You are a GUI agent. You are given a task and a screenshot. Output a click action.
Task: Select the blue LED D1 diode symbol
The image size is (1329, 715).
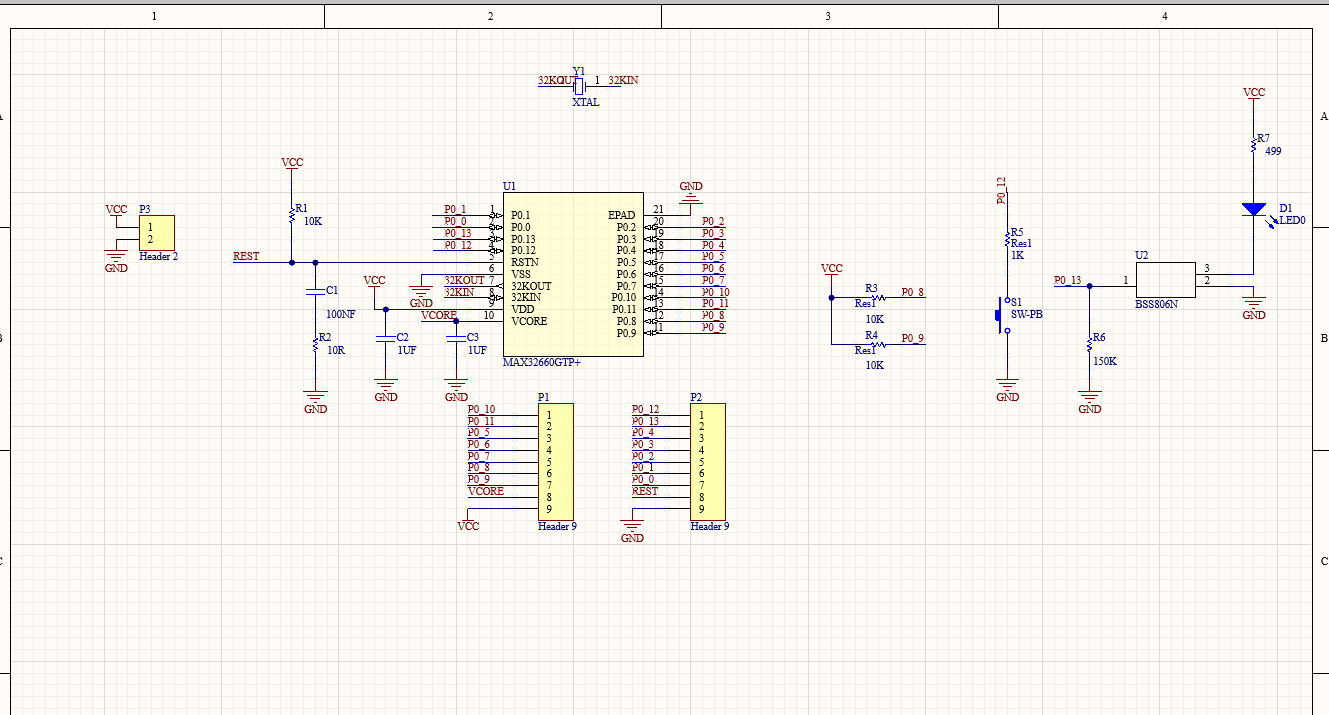[x=1253, y=210]
